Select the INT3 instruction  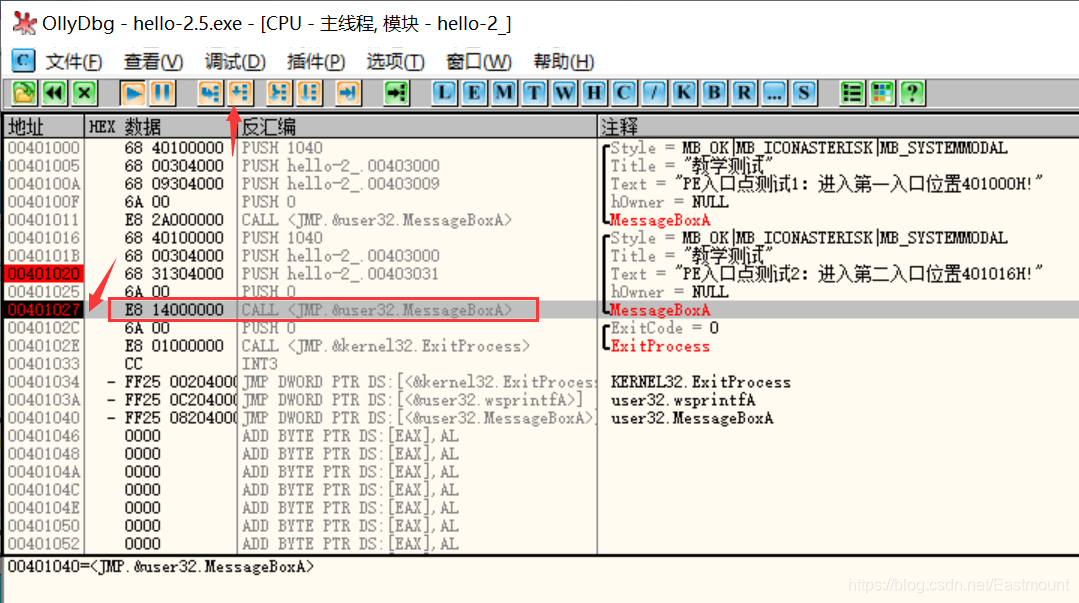259,363
